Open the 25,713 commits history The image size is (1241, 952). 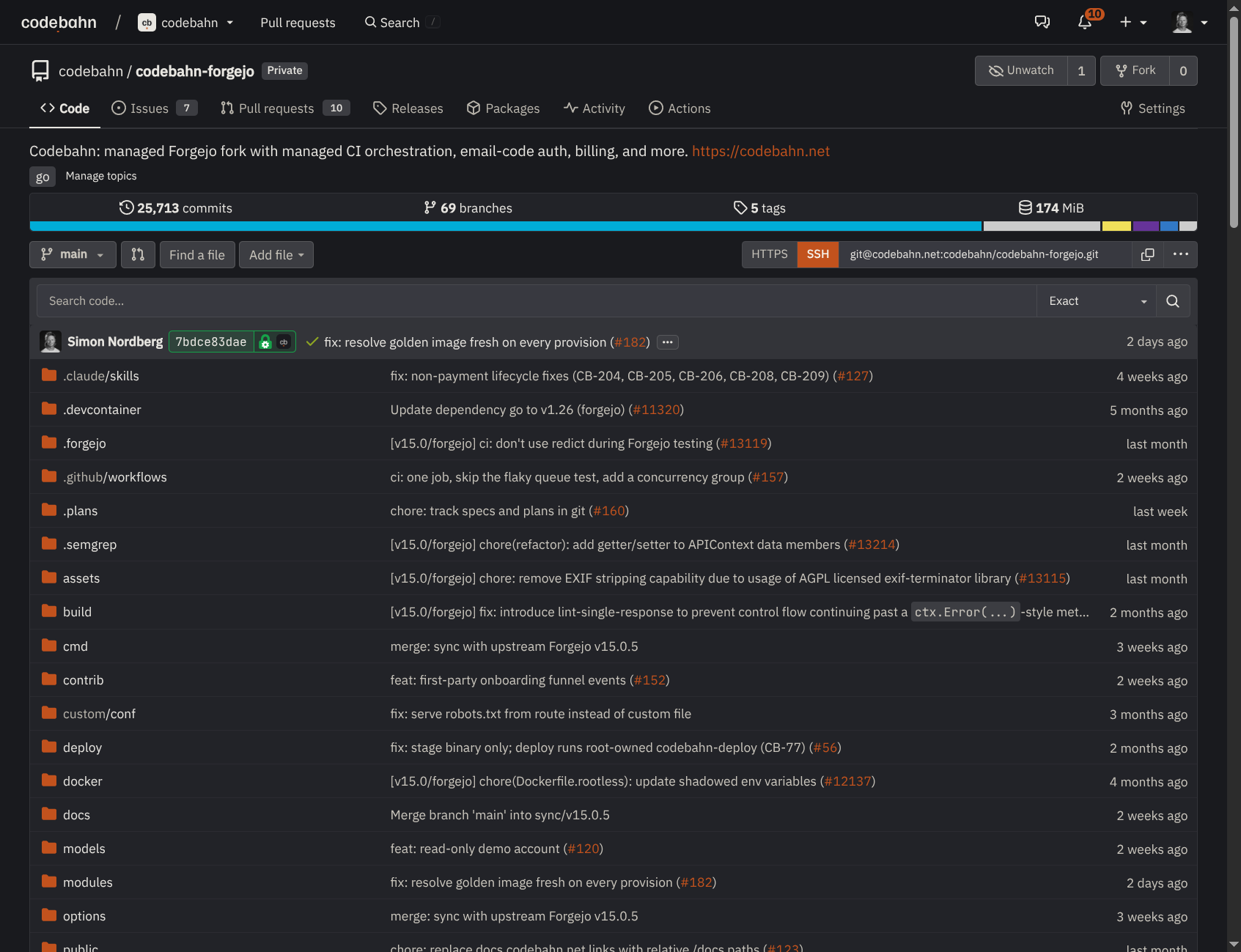click(x=176, y=208)
